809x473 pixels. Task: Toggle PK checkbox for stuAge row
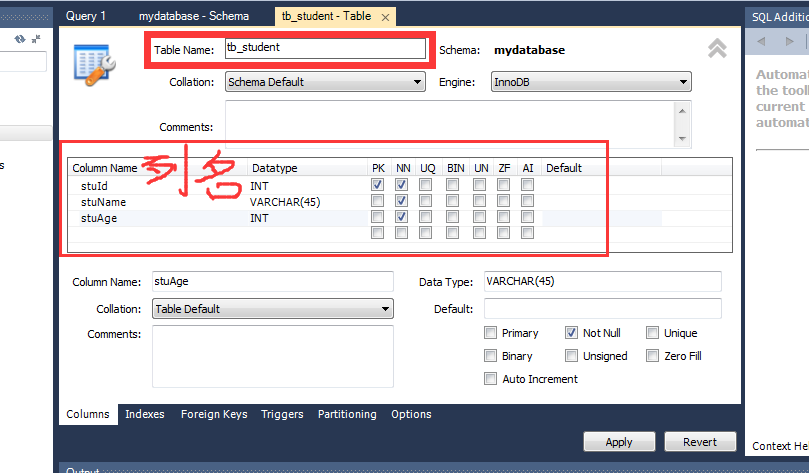(x=377, y=217)
